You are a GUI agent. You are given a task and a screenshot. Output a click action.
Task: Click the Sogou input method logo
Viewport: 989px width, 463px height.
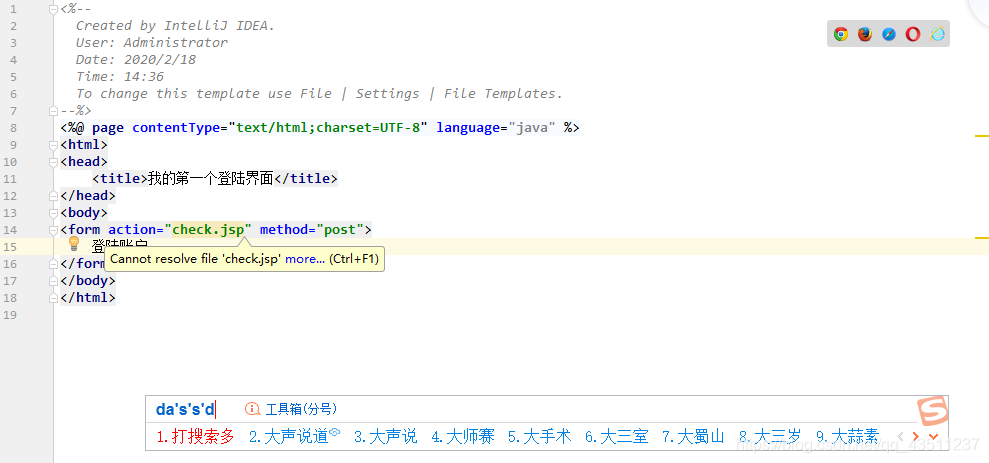click(932, 411)
